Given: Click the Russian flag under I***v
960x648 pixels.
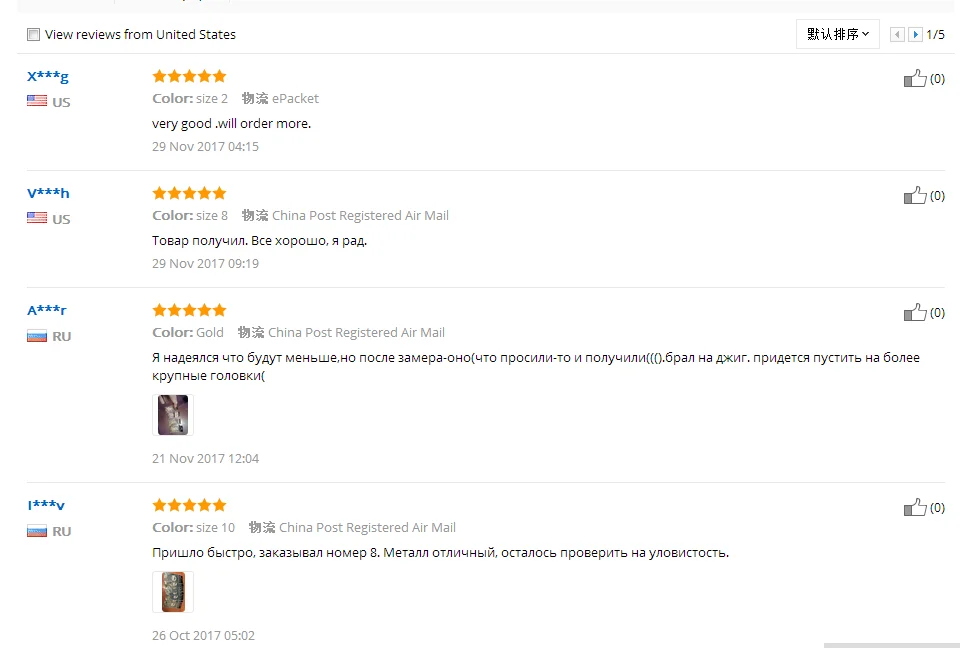Looking at the screenshot, I should coord(37,531).
